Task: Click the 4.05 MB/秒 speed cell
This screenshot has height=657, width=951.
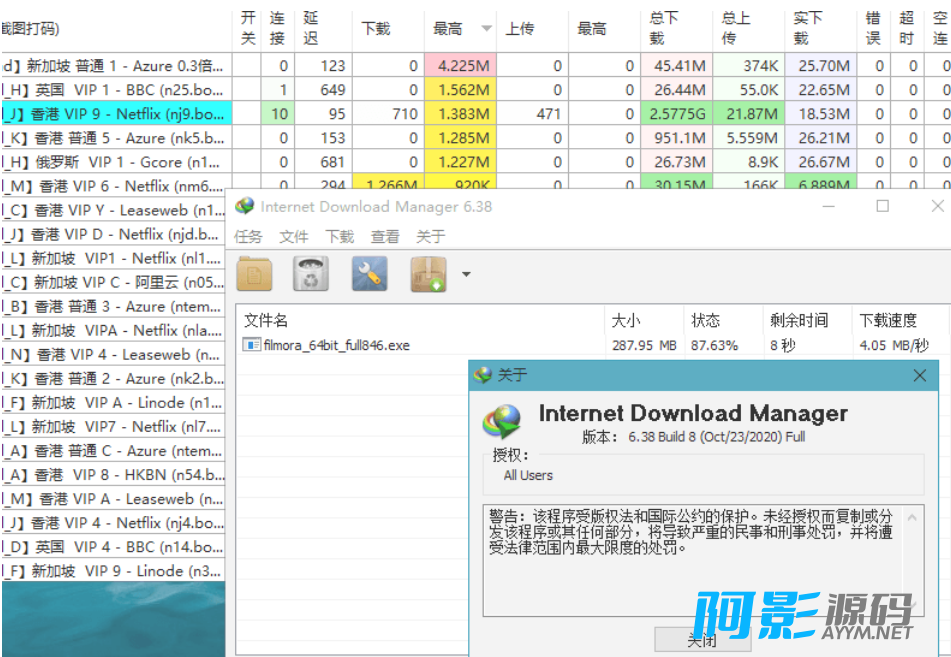Action: coord(894,345)
